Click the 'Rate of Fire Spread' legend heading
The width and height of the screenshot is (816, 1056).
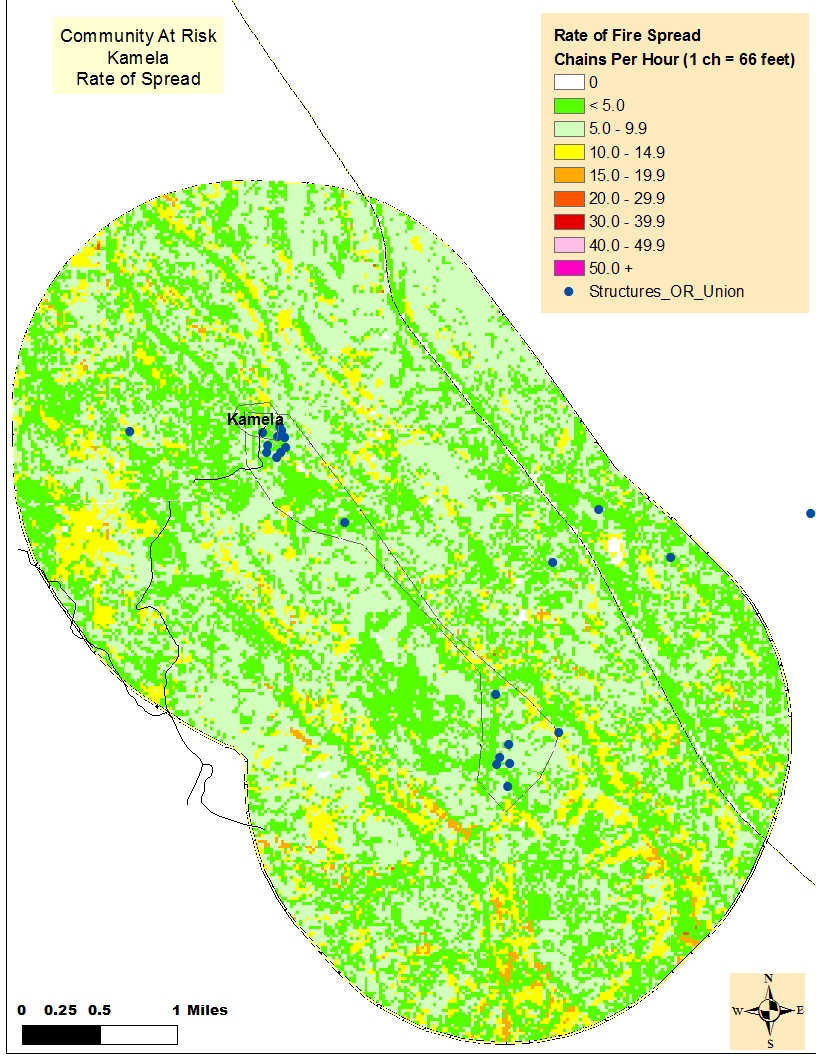[627, 35]
